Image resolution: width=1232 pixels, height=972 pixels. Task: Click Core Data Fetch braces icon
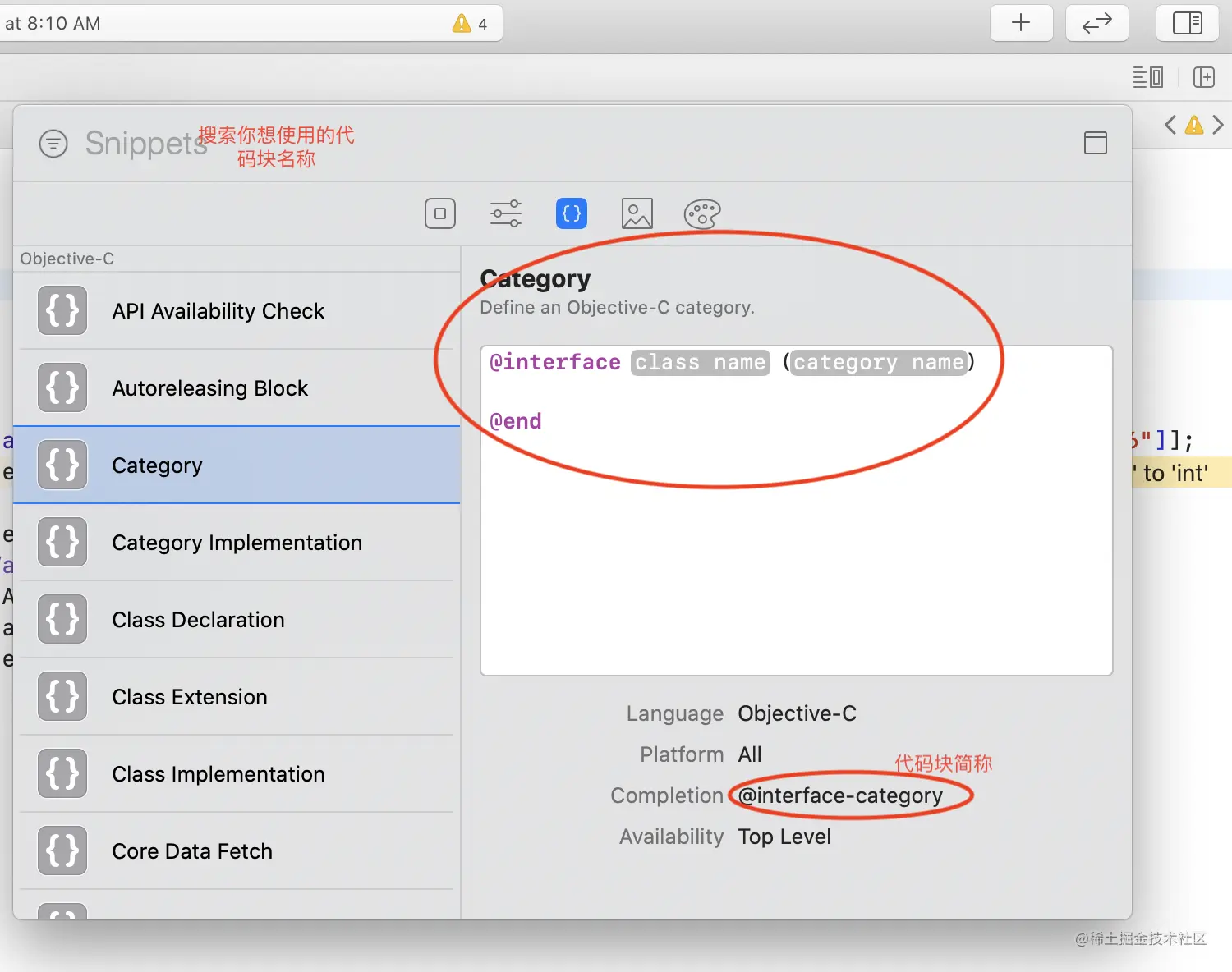coord(62,850)
